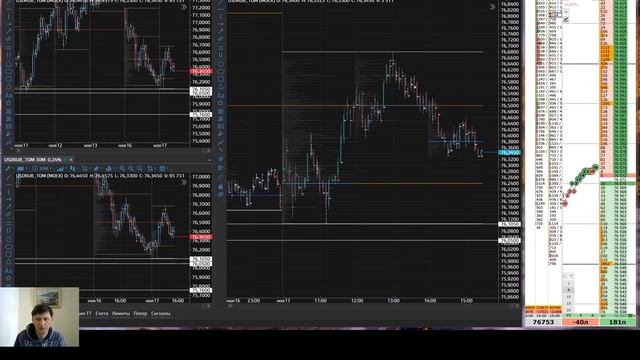Click the white 76,1050 level label in main chart
Screen dimensions: 640x360
coord(510,224)
